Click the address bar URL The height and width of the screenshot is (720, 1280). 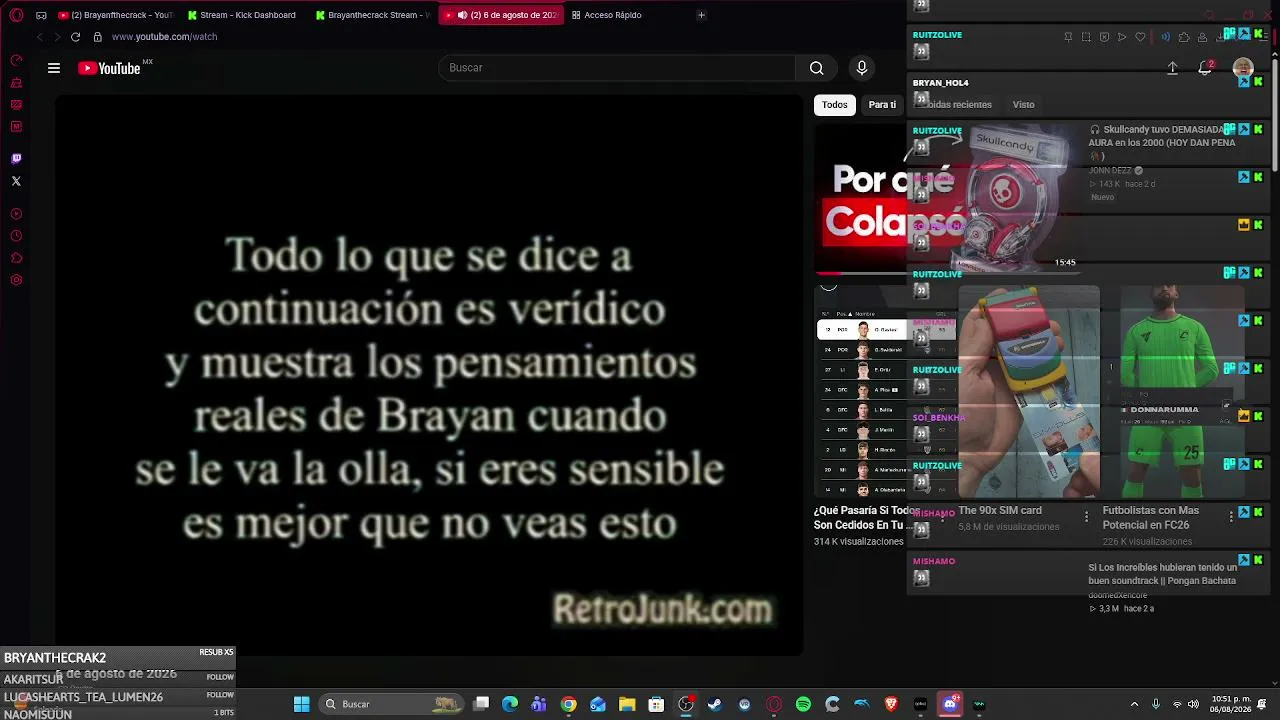coord(165,37)
